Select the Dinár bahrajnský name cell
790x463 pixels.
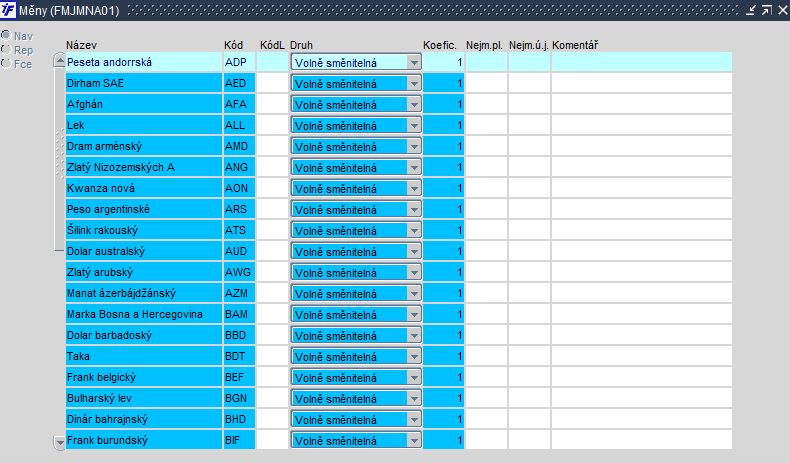144,419
